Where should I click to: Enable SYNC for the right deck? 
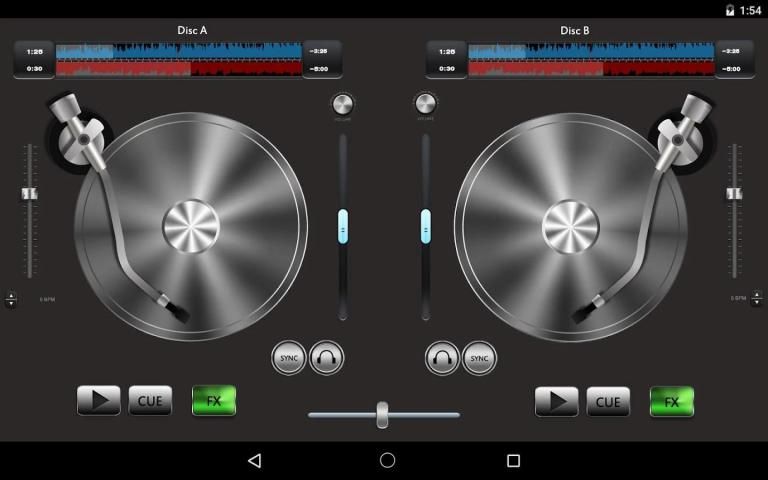point(479,357)
